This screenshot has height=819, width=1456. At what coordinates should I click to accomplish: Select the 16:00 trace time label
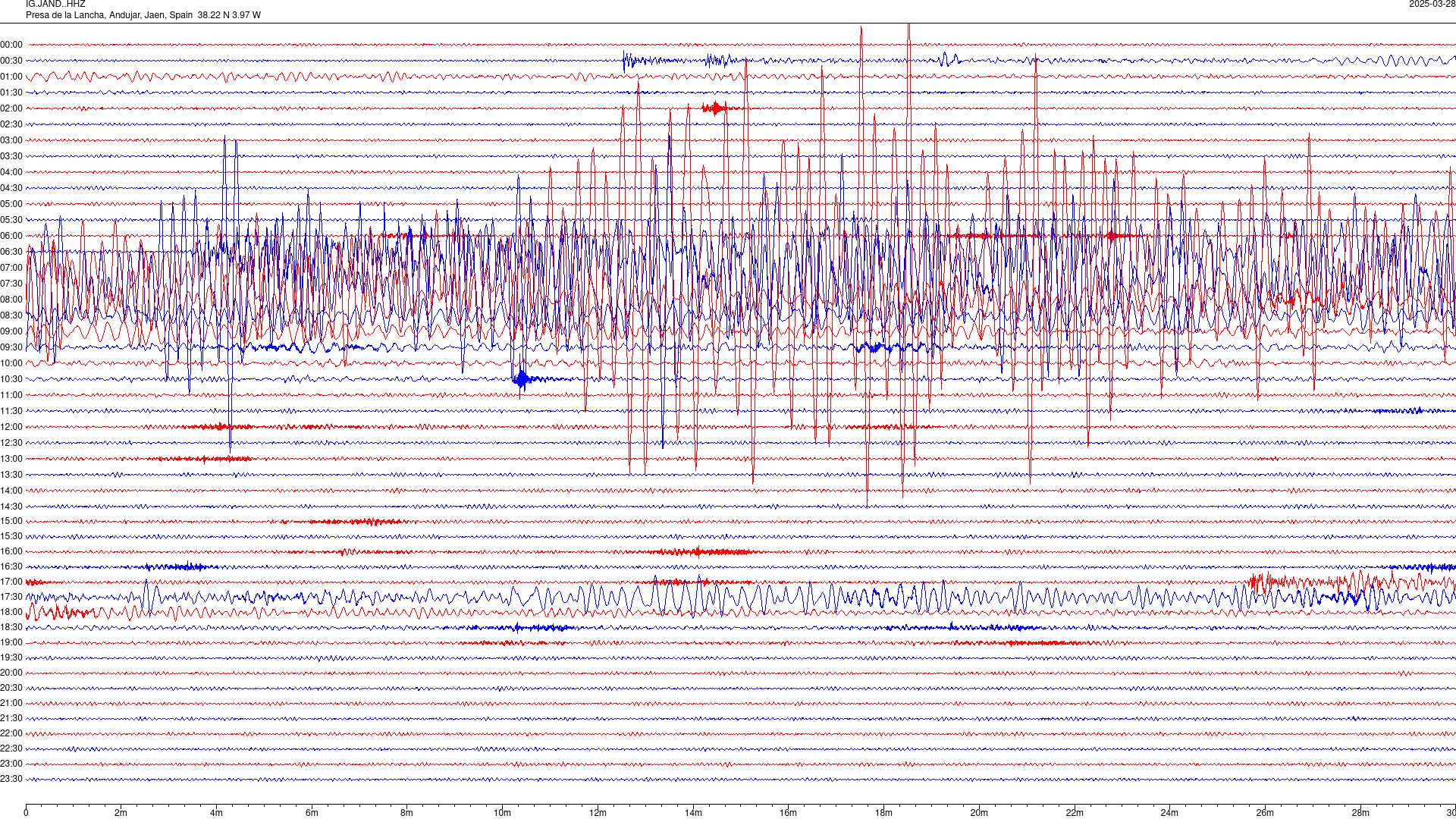click(11, 551)
